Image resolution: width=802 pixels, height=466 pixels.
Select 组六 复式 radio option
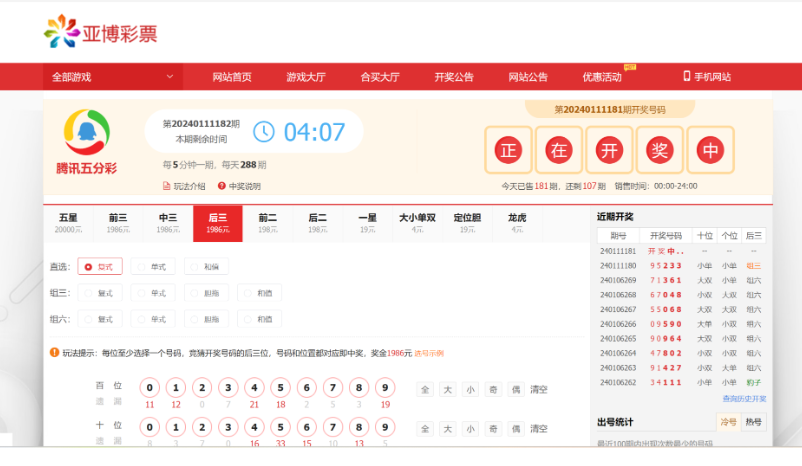point(100,319)
